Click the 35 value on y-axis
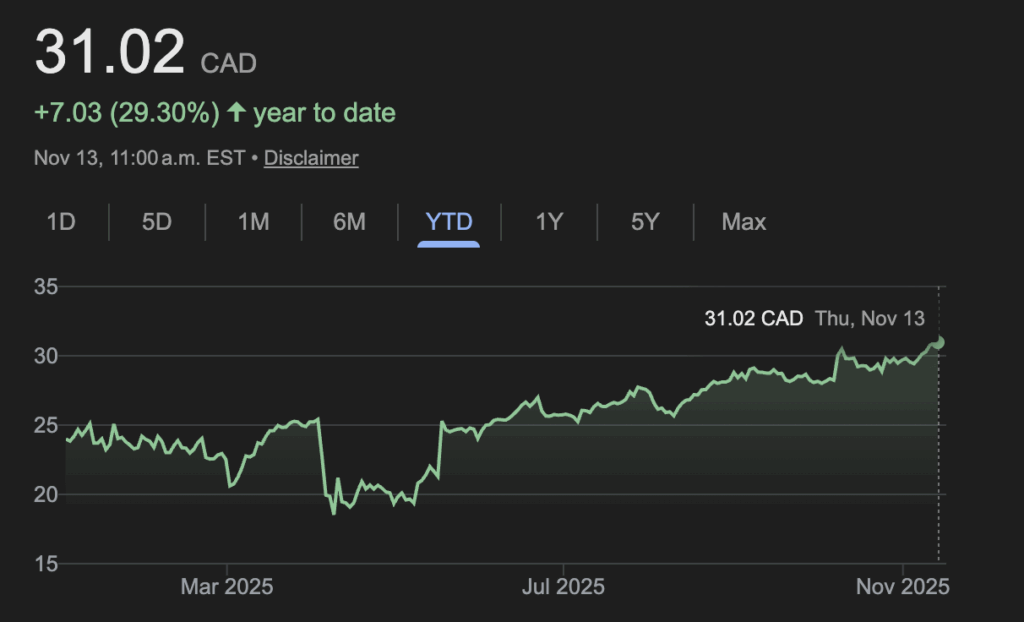 [47, 287]
